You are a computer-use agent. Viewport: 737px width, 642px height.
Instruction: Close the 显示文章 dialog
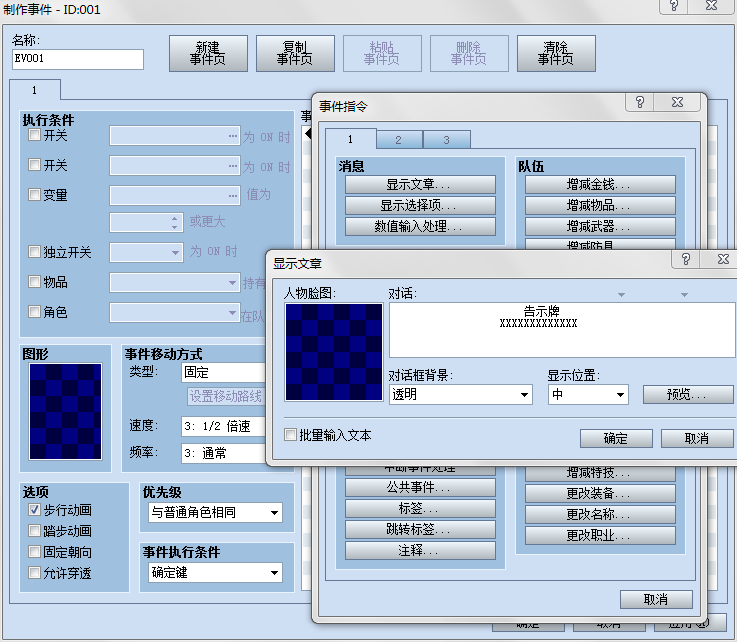[723, 259]
